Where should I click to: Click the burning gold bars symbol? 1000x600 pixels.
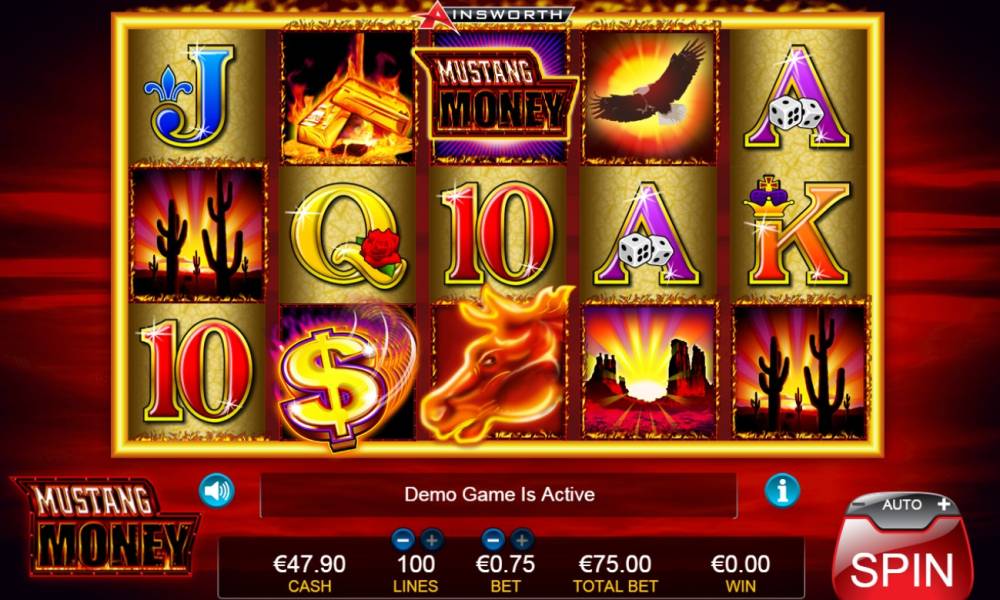coord(347,98)
